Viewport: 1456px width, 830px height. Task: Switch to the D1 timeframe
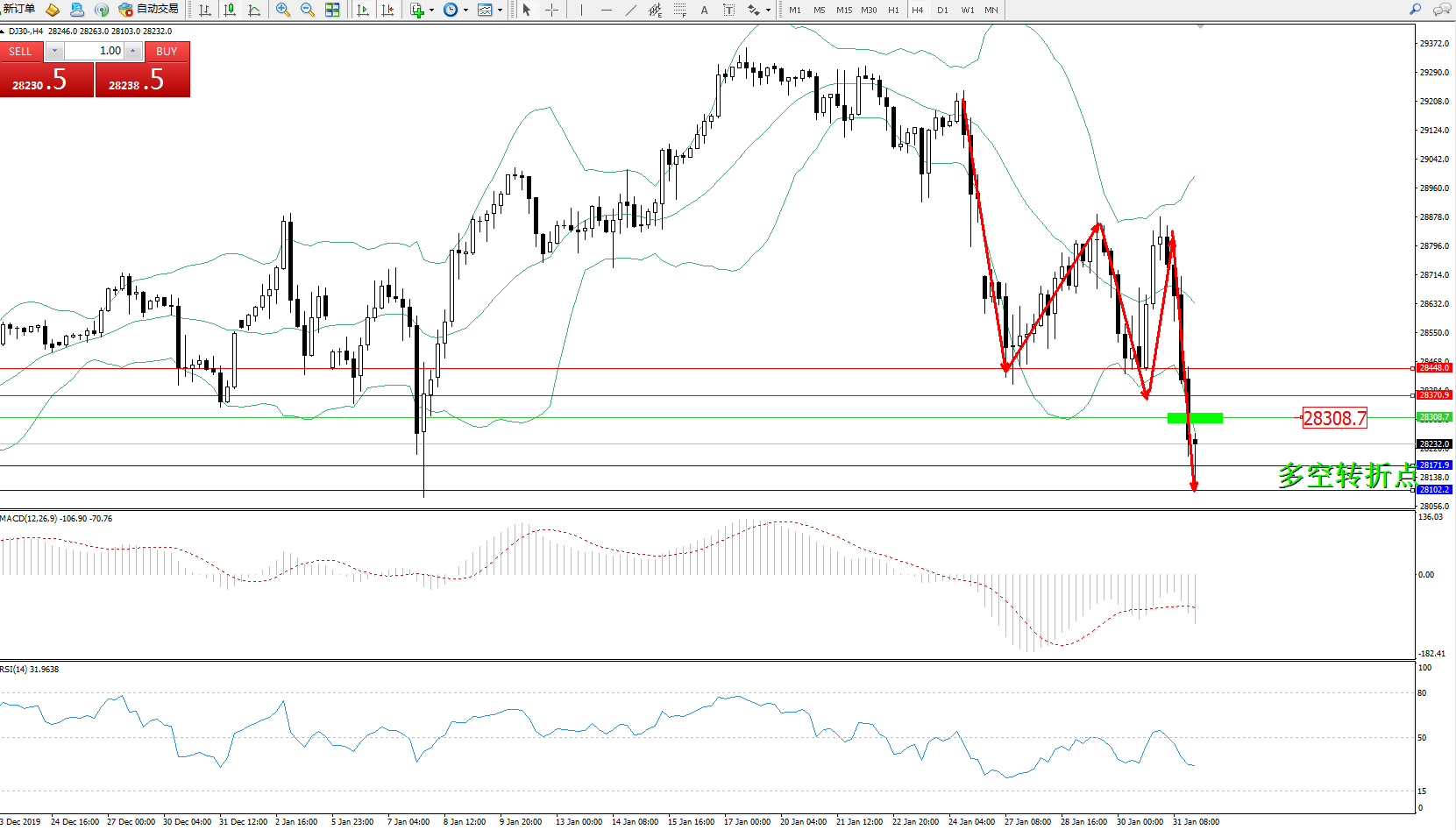coord(942,10)
